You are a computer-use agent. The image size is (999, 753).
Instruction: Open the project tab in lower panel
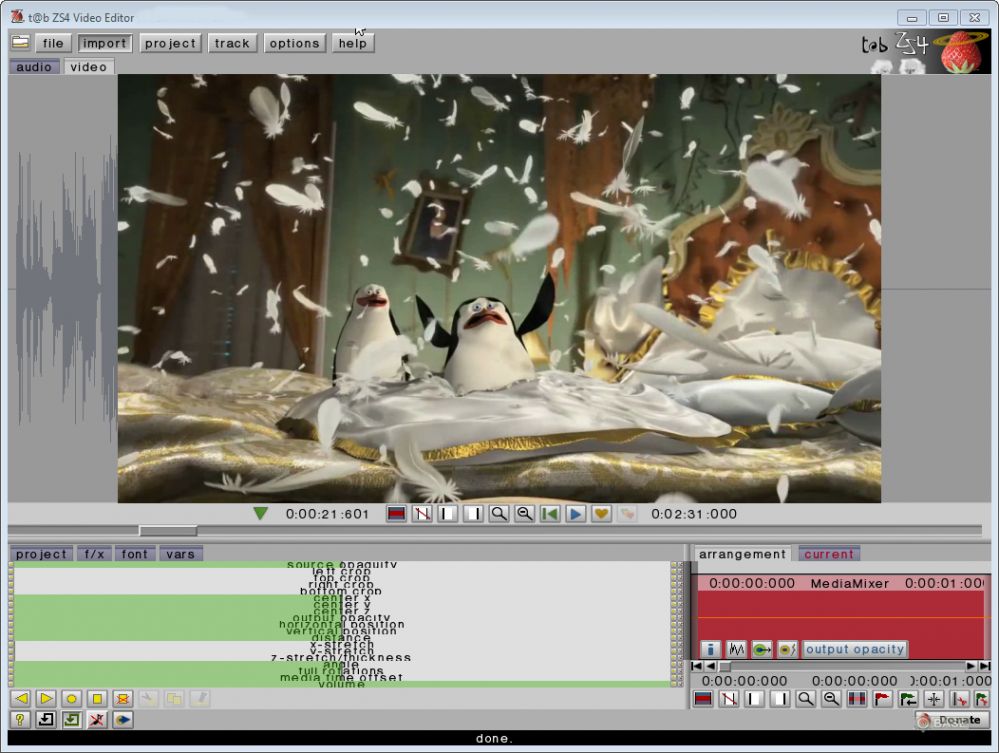click(x=41, y=554)
